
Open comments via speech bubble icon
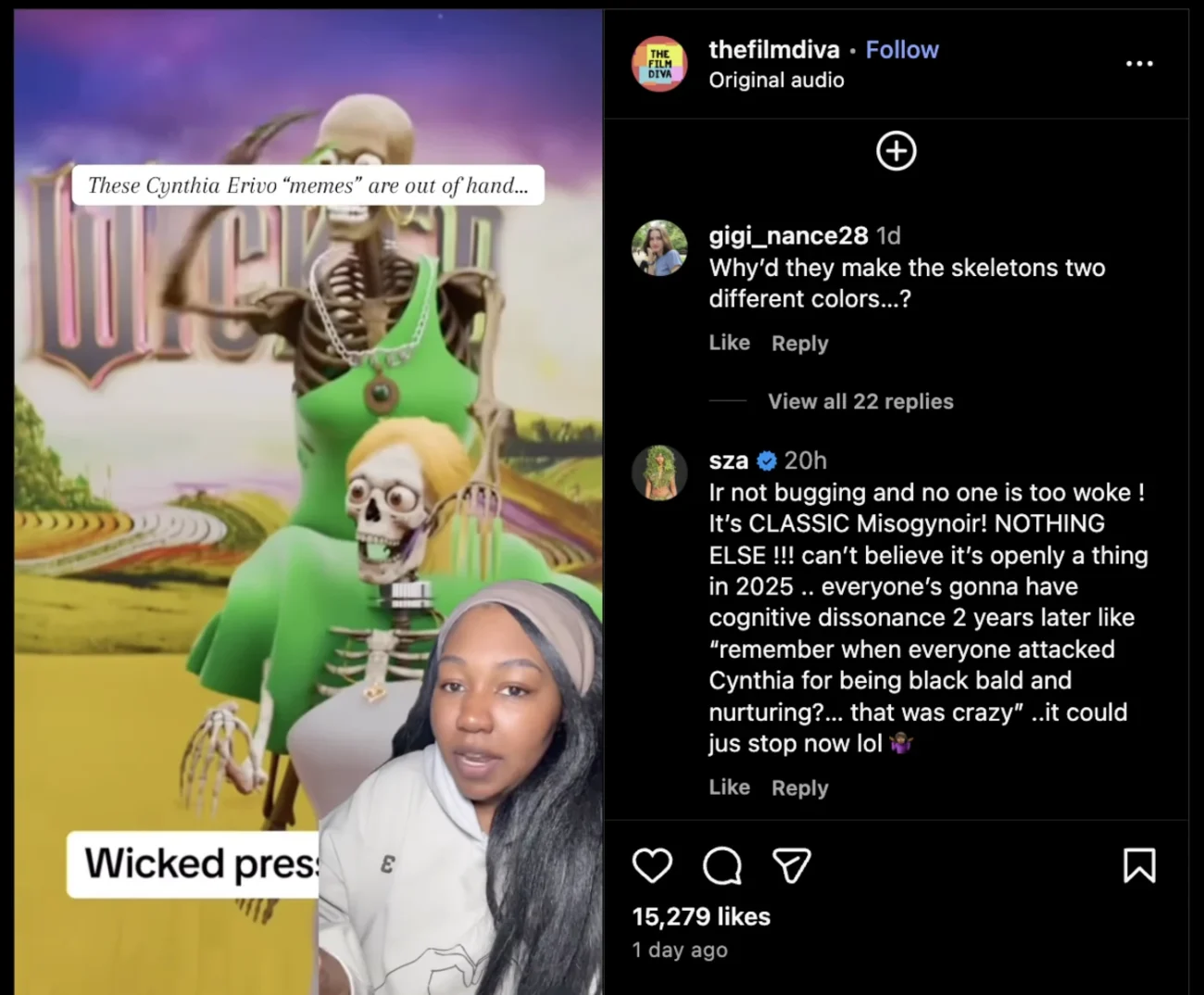(722, 865)
